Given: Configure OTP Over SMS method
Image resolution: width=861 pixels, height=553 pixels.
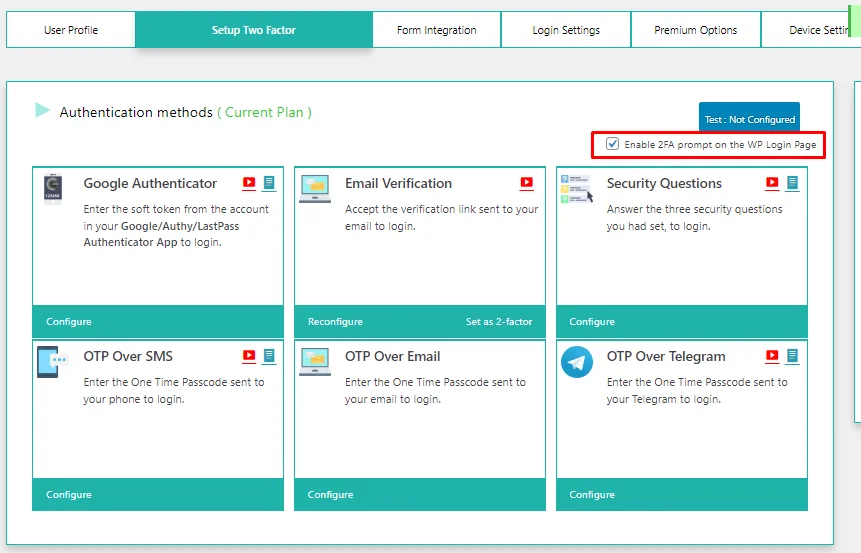Looking at the screenshot, I should click(x=69, y=495).
